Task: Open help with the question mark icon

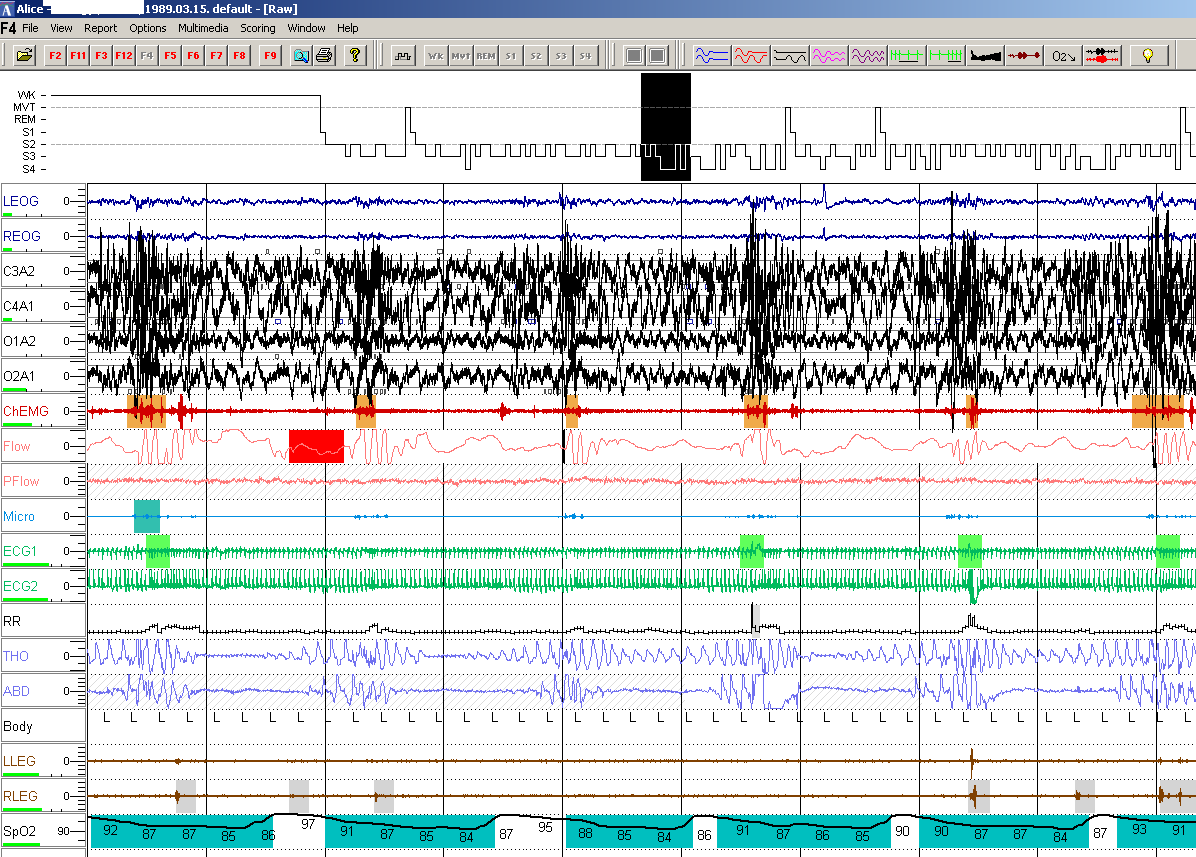Action: click(x=355, y=56)
